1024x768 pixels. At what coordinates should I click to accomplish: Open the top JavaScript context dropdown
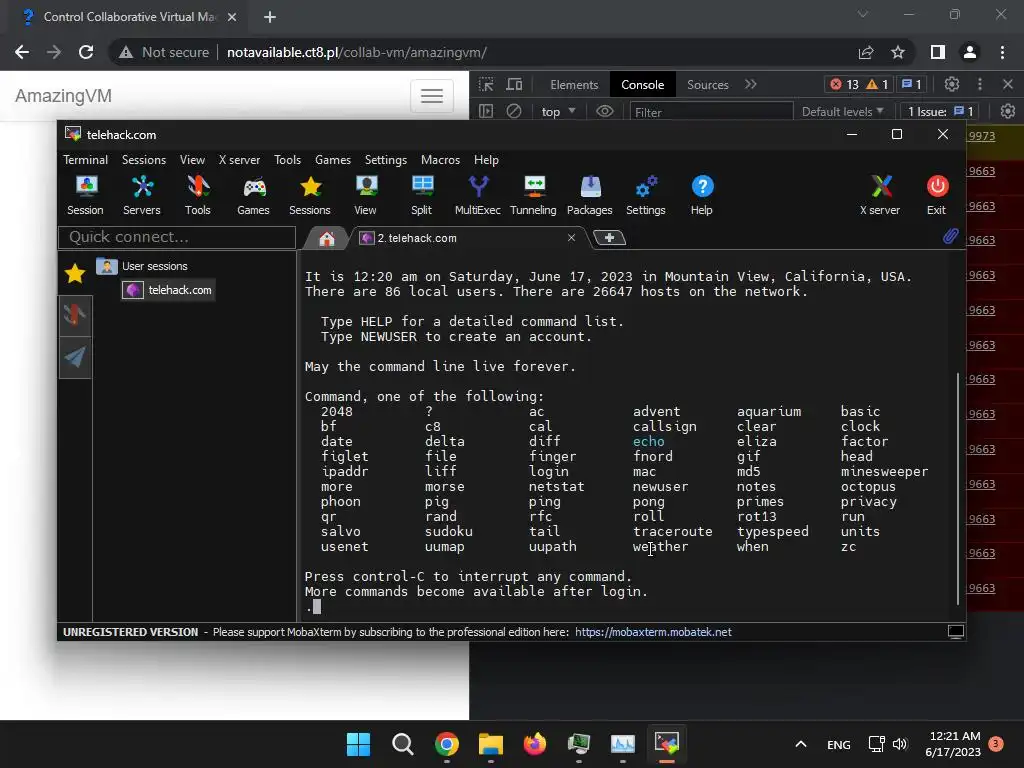tap(558, 112)
